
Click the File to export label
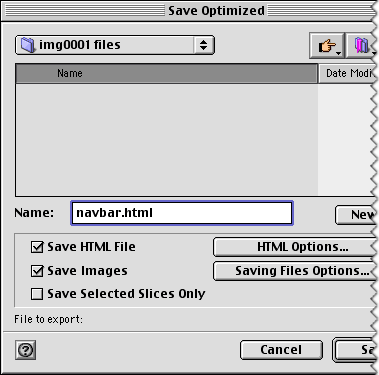[49, 319]
